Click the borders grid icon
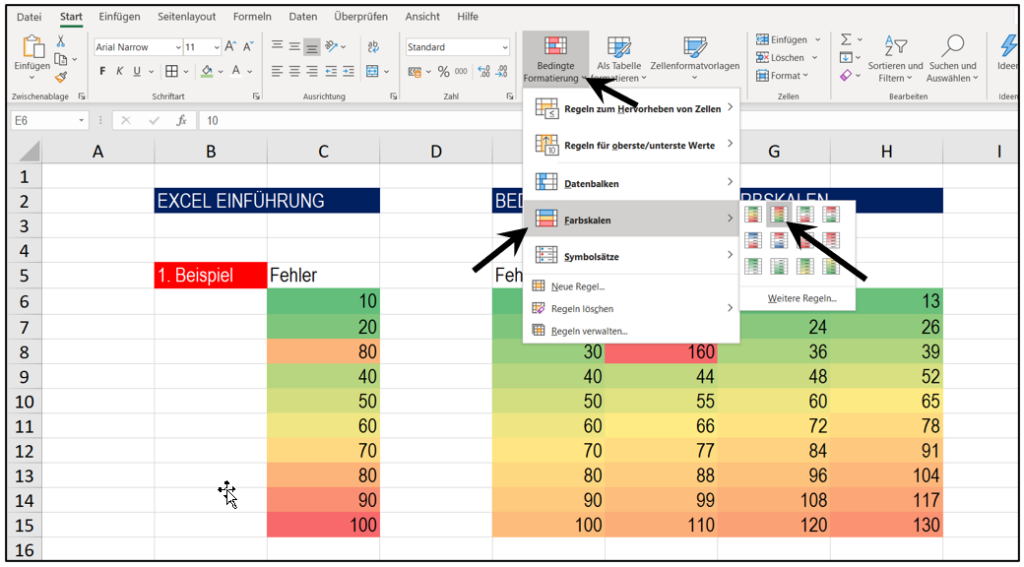The height and width of the screenshot is (567, 1024). [171, 71]
